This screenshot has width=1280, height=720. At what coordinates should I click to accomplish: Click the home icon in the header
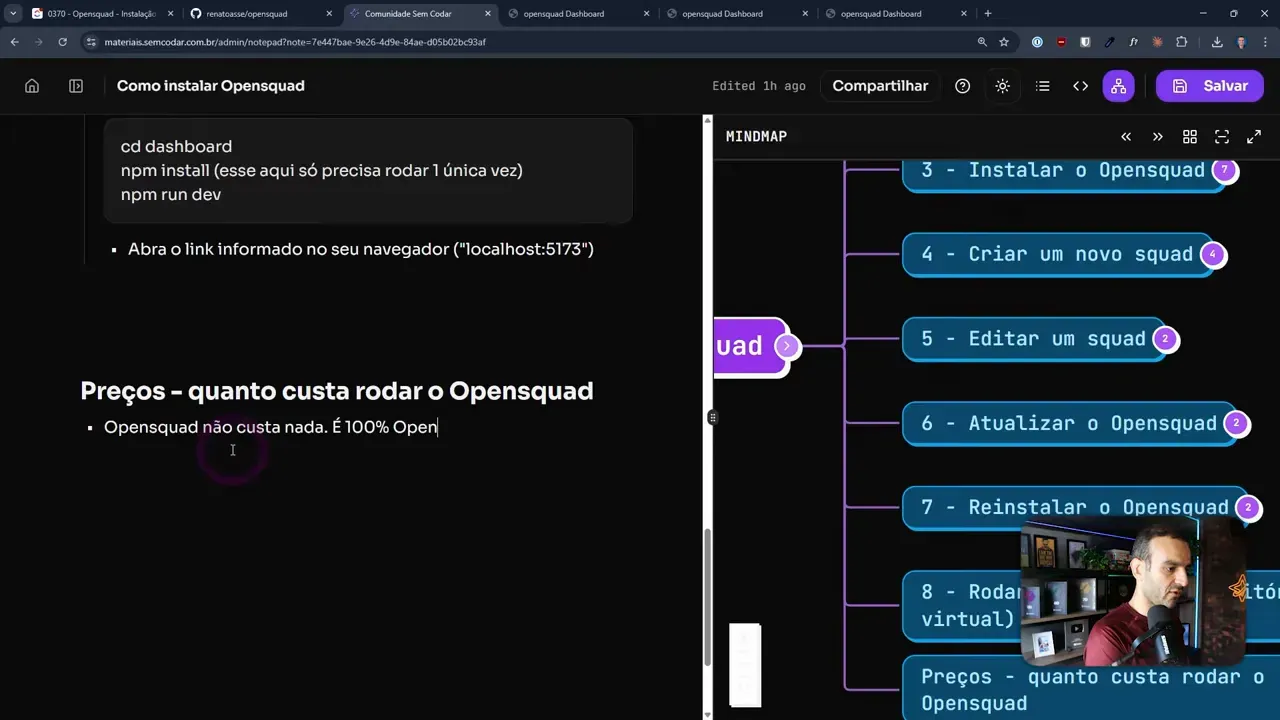(x=32, y=86)
